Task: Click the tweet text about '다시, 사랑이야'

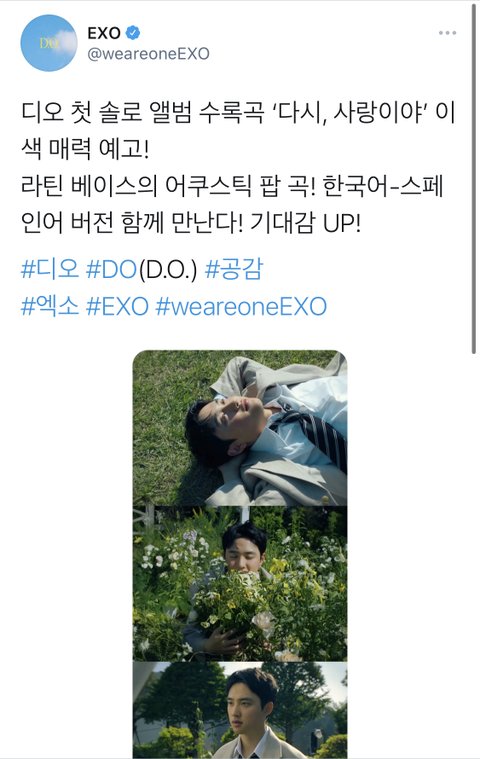Action: (x=238, y=131)
